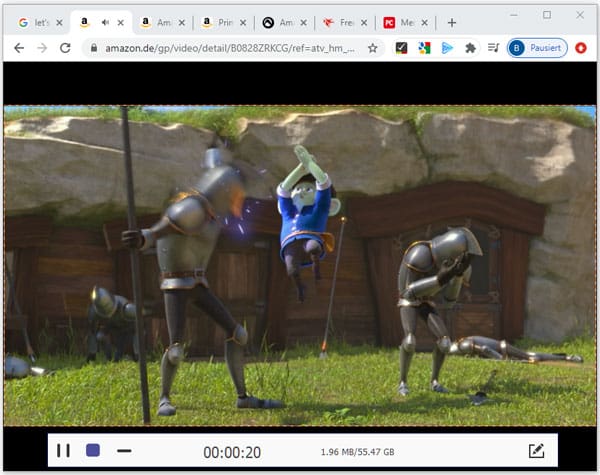
Task: Open the Pausiert profile button
Action: click(x=537, y=48)
